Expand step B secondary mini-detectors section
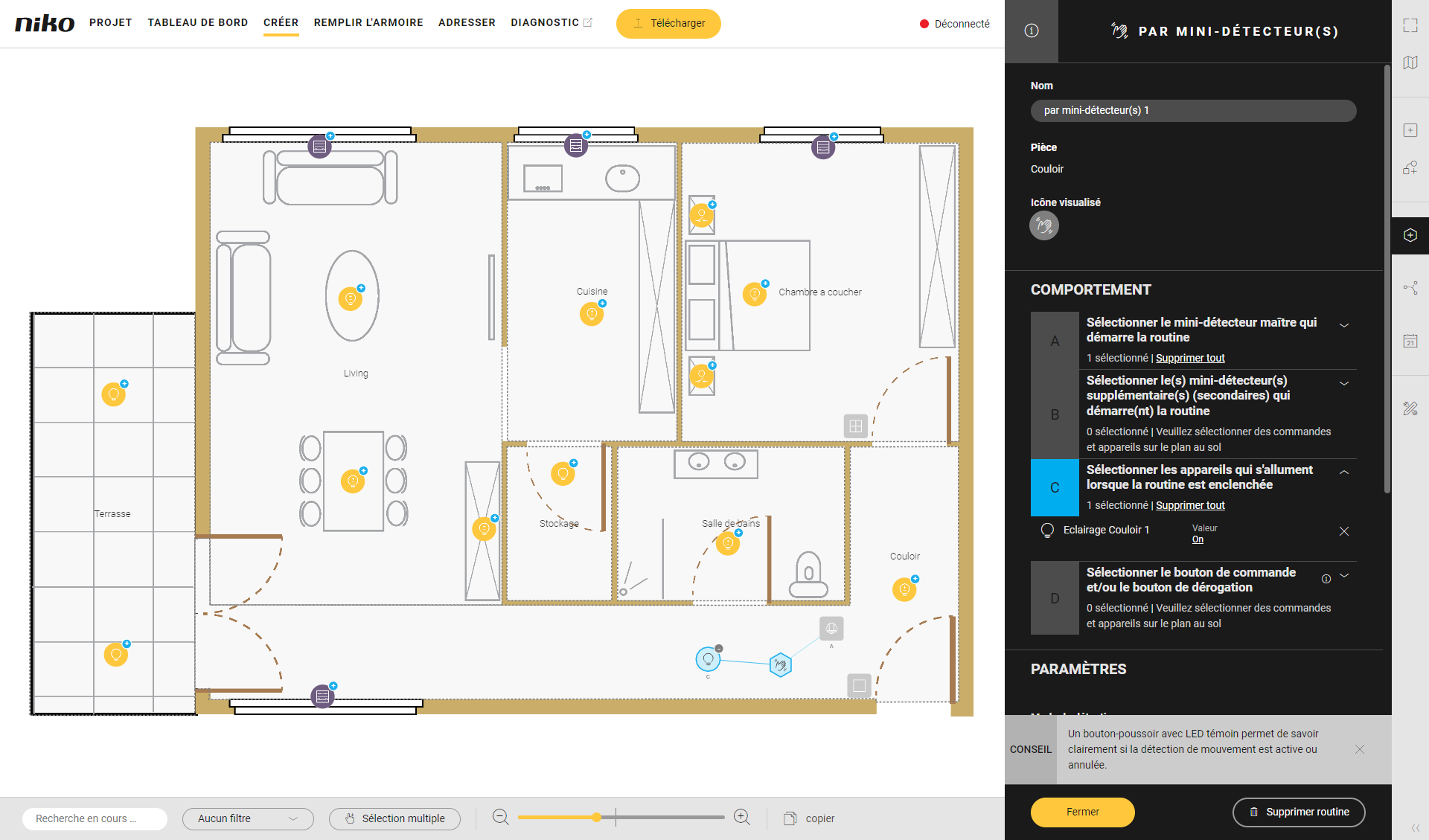Screen dimensions: 1429x840 point(1344,383)
